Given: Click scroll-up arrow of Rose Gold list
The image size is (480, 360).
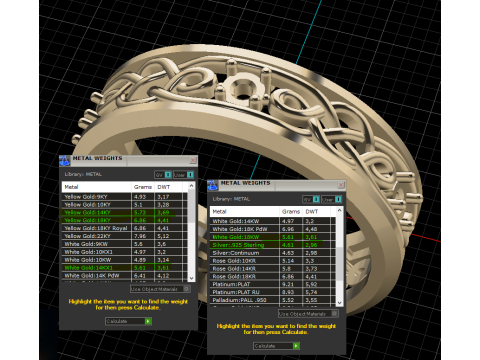Looking at the screenshot, I should 339,210.
